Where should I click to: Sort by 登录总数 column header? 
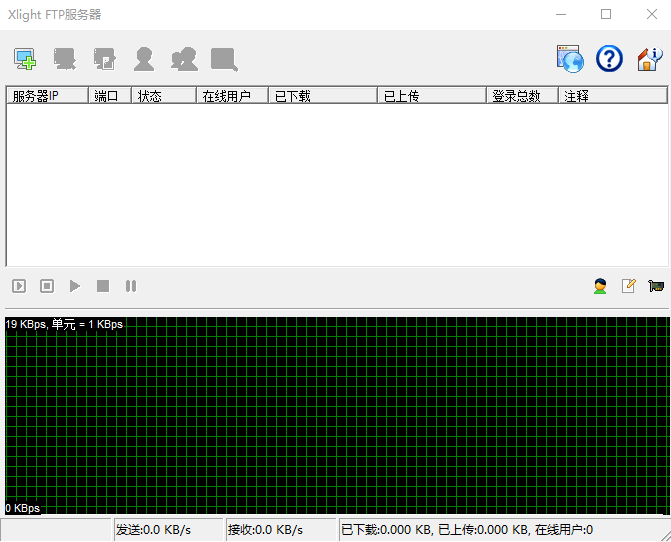[x=522, y=95]
